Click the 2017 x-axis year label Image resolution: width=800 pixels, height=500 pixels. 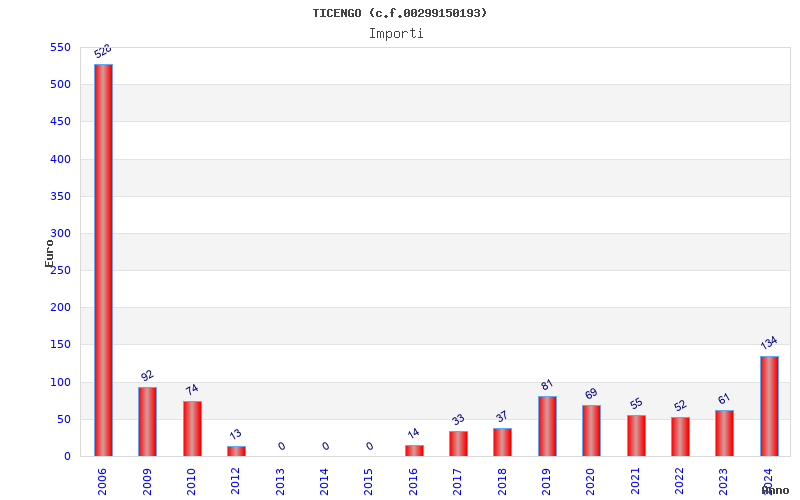(458, 482)
